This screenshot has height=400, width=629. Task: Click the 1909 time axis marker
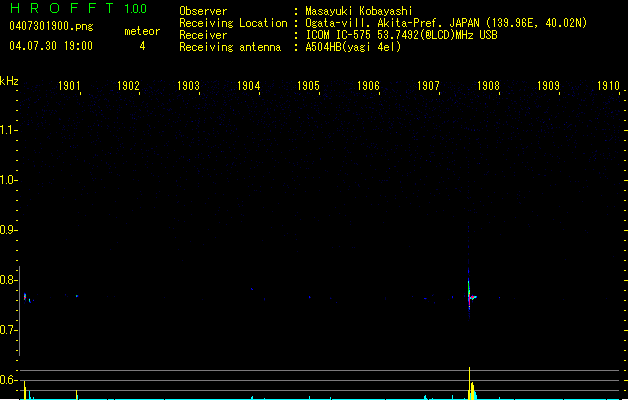coord(548,86)
